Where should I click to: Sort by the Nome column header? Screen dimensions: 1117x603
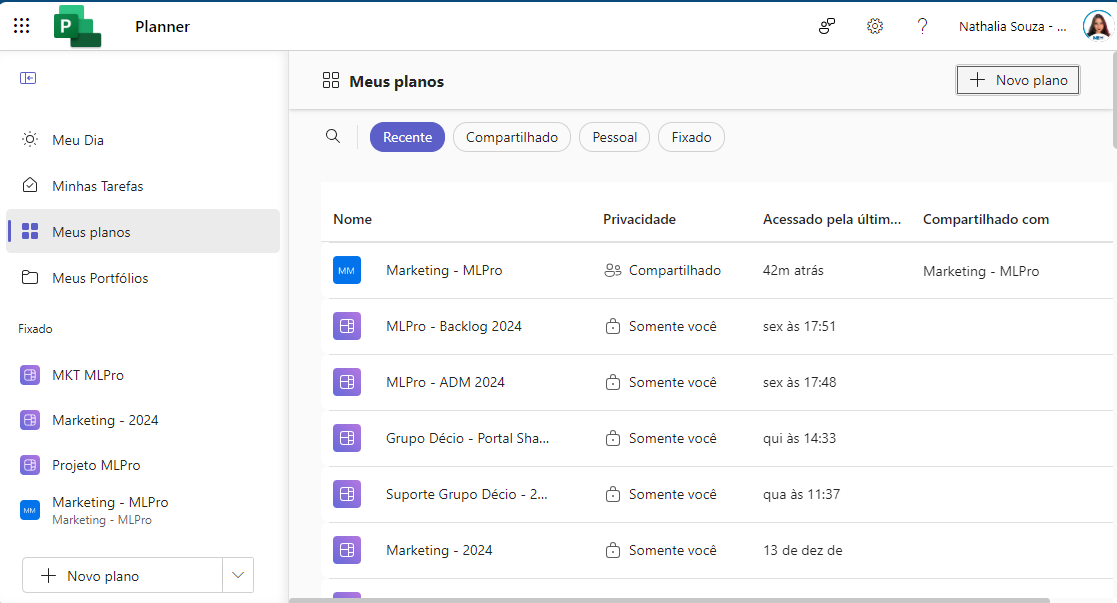tap(352, 219)
